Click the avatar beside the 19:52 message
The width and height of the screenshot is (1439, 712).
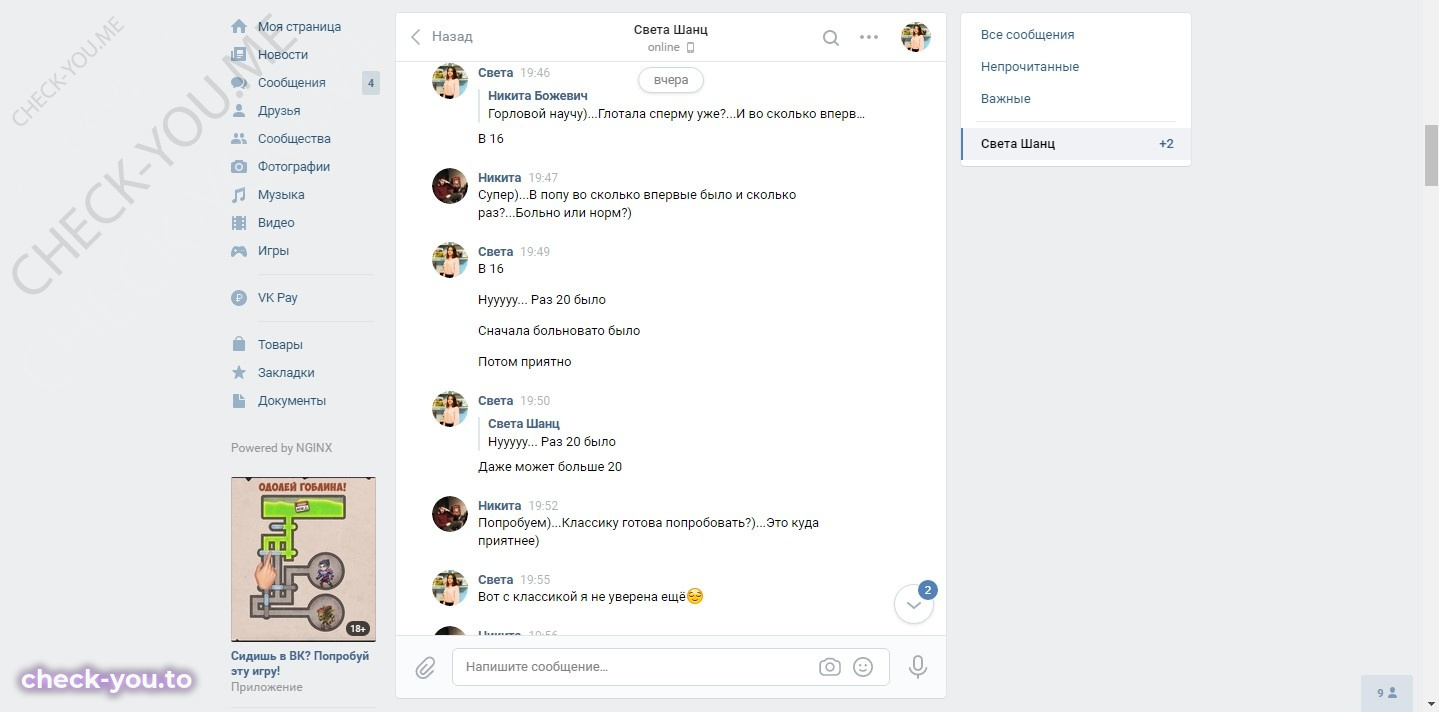click(450, 514)
